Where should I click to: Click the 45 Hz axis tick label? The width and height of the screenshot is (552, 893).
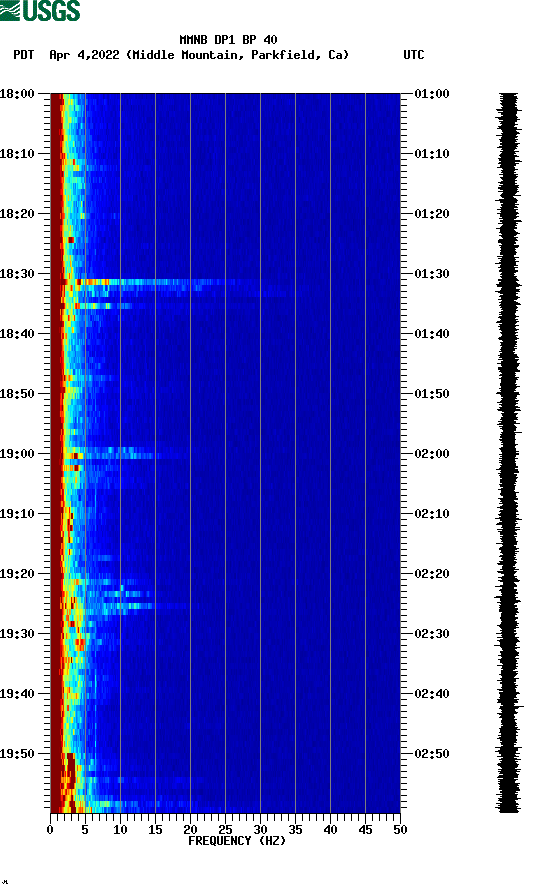tap(365, 830)
